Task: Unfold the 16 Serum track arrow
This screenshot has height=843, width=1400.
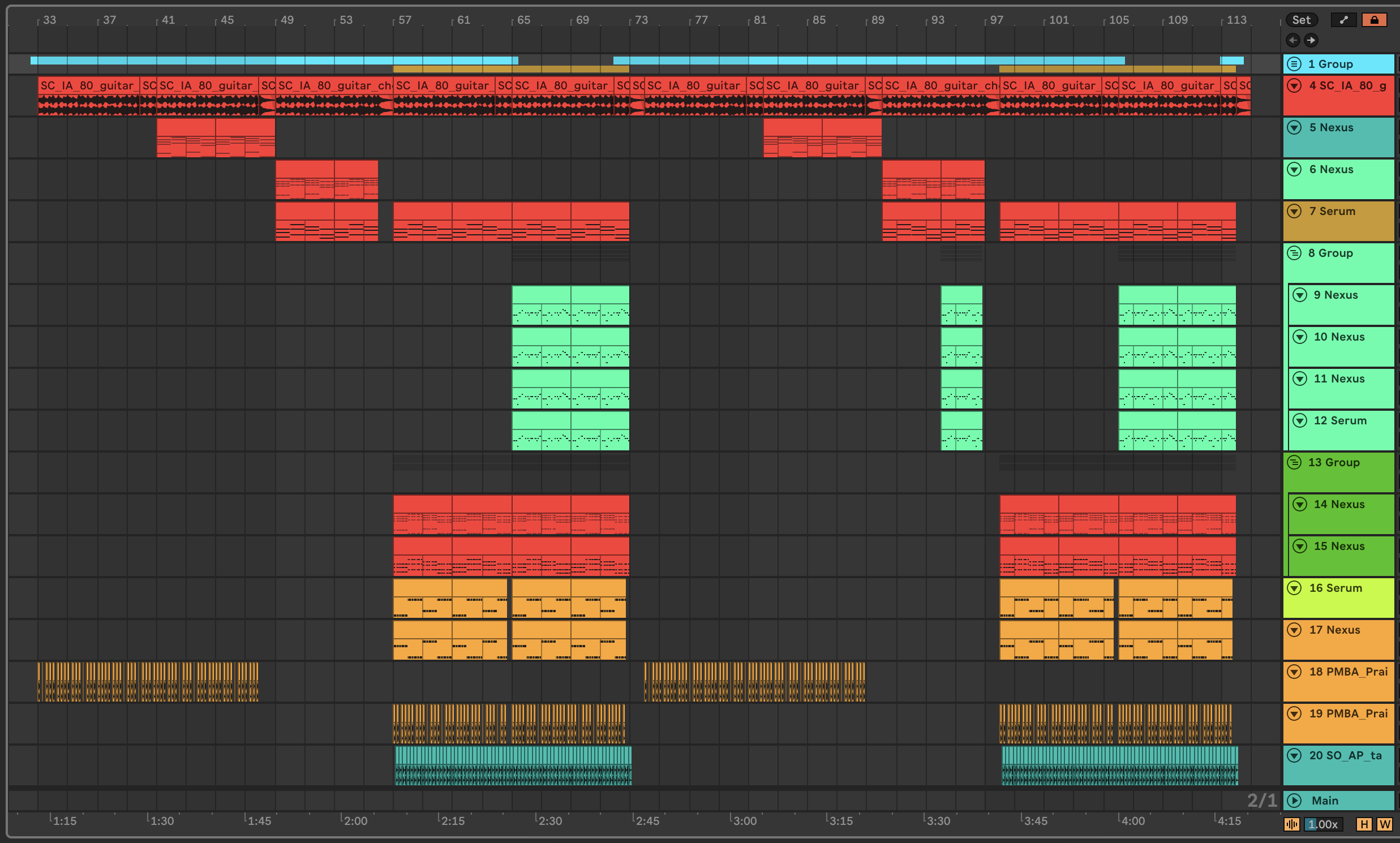Action: coord(1294,588)
